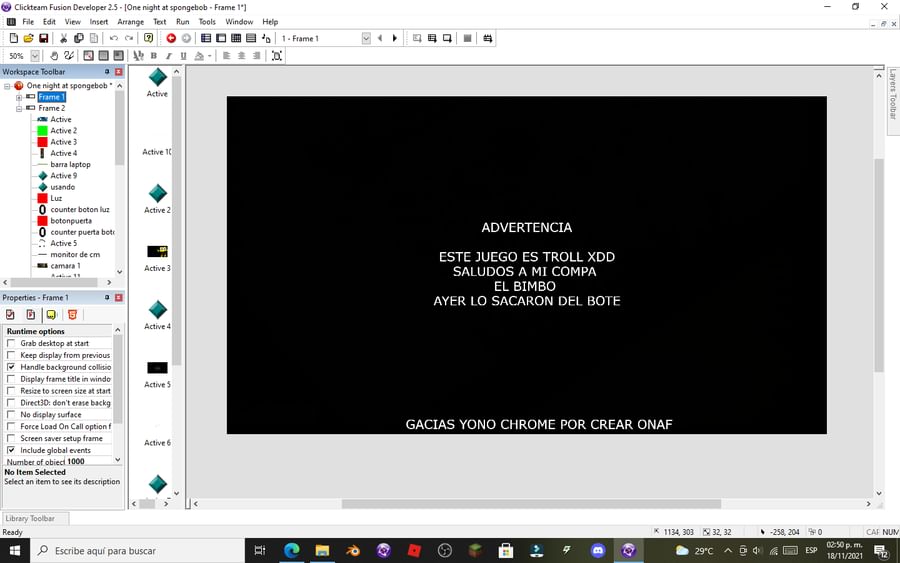
Task: Toggle underline text formatting
Action: coord(184,56)
